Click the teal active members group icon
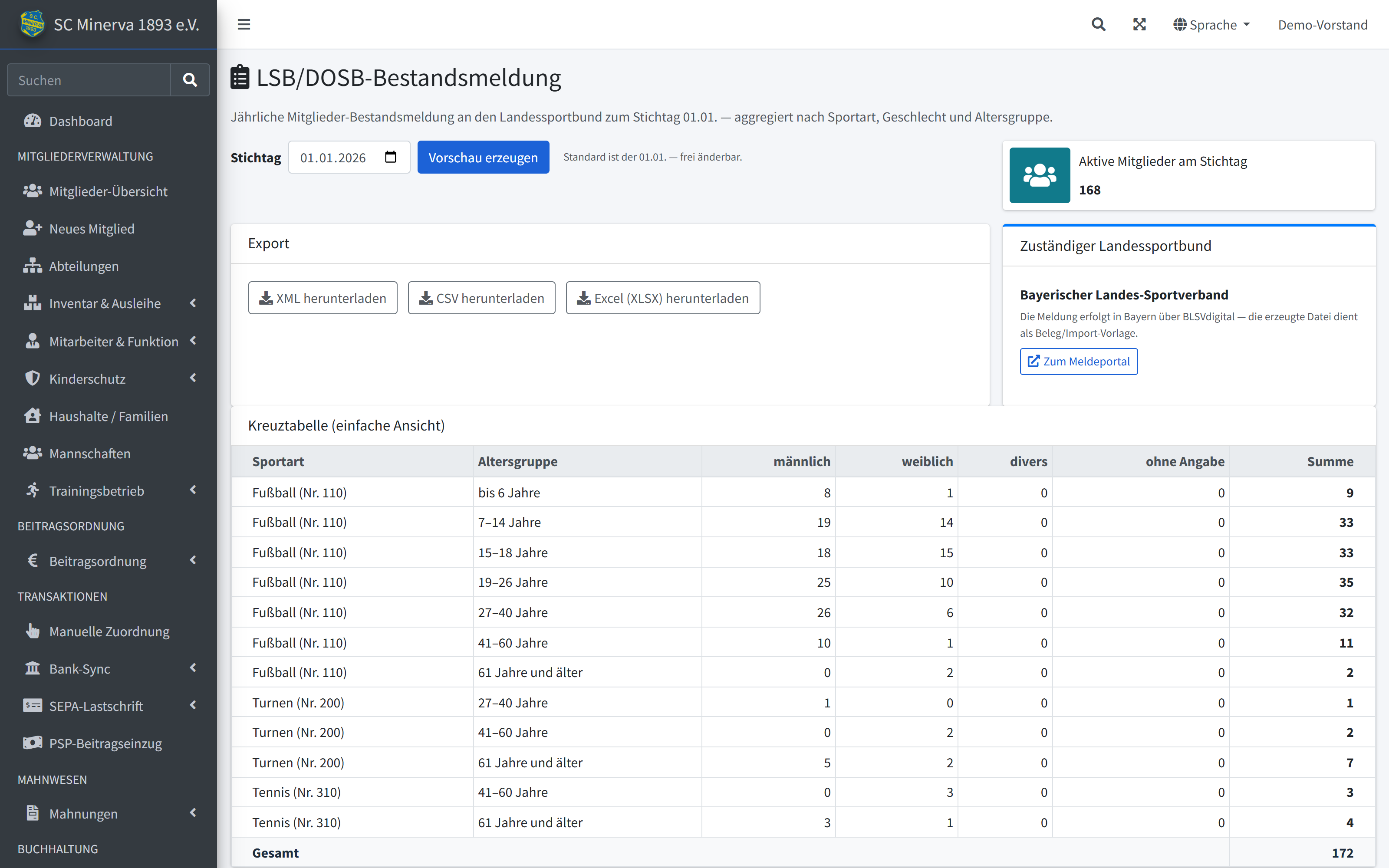Screen dimensions: 1389x868 (1040, 175)
